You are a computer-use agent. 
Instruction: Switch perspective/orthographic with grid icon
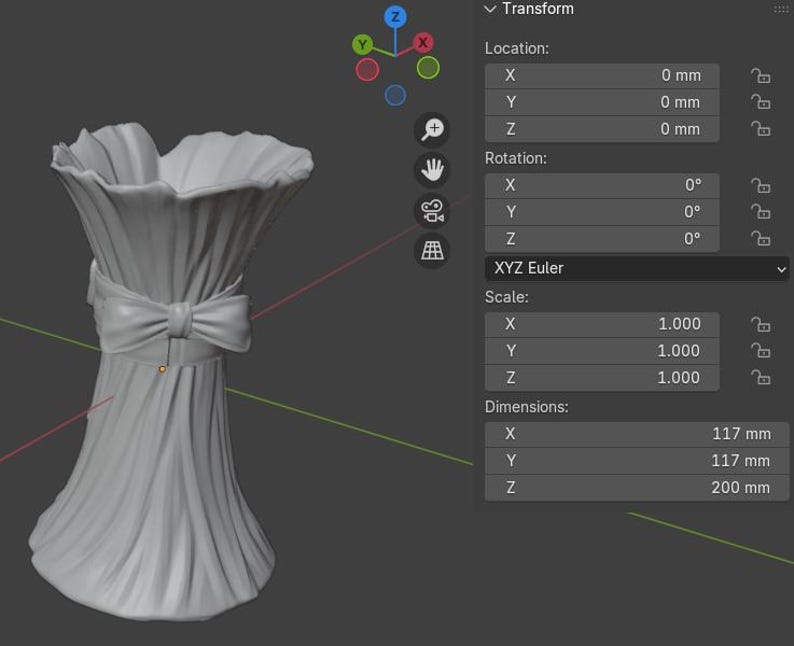pyautogui.click(x=432, y=250)
